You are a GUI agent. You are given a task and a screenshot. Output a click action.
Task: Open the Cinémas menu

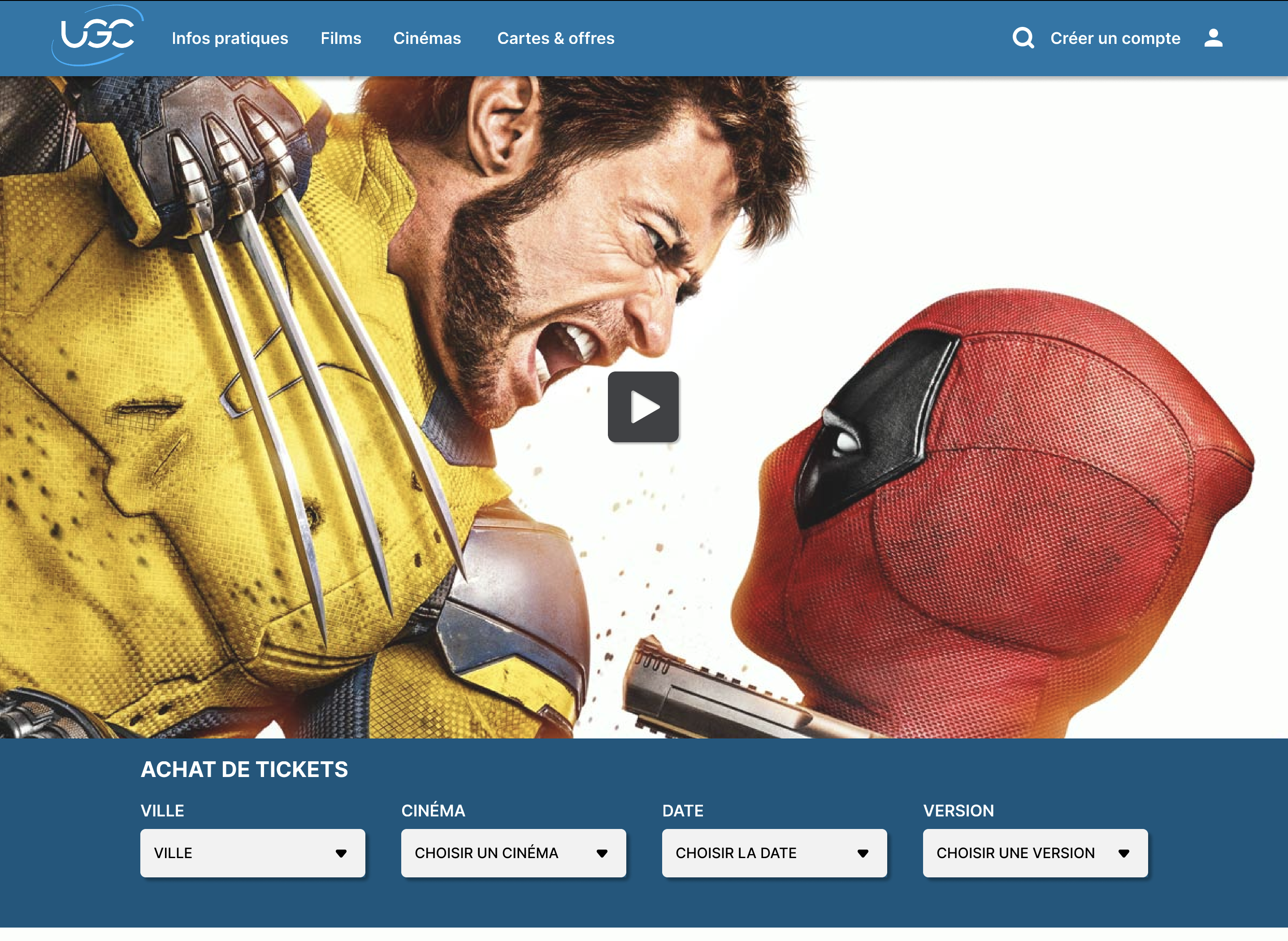pos(427,38)
